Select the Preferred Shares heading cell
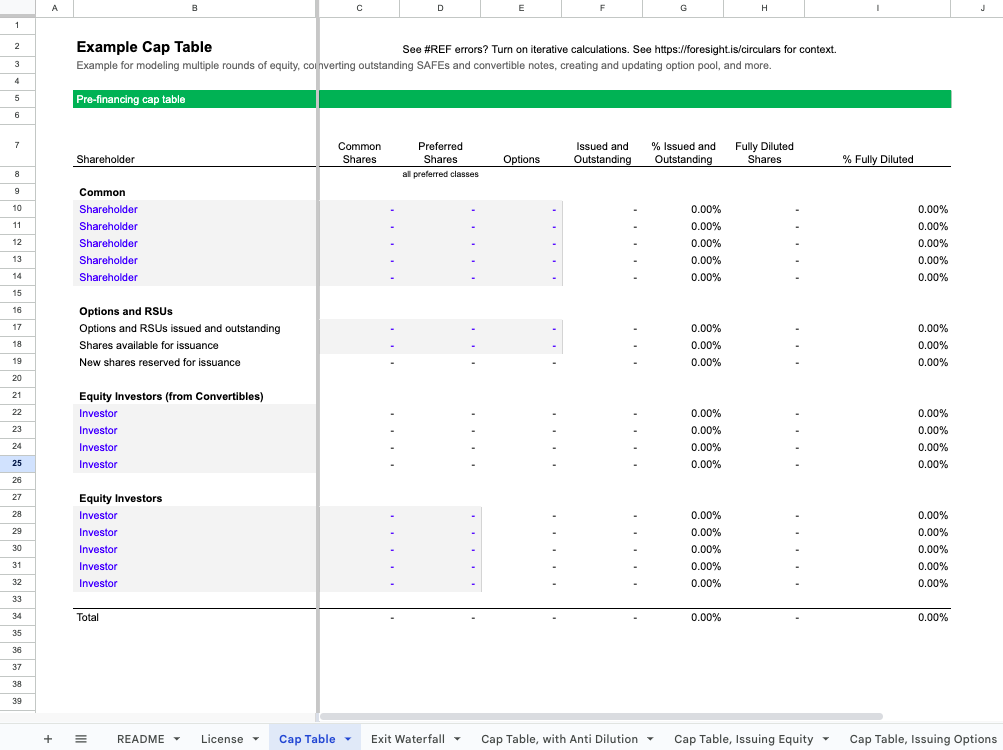The width and height of the screenshot is (1003, 750). (x=440, y=153)
